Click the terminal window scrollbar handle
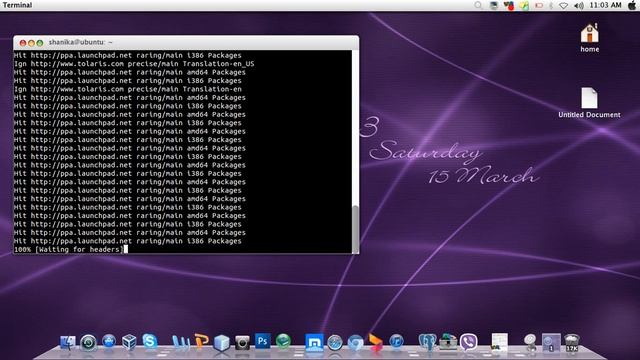 pos(356,229)
